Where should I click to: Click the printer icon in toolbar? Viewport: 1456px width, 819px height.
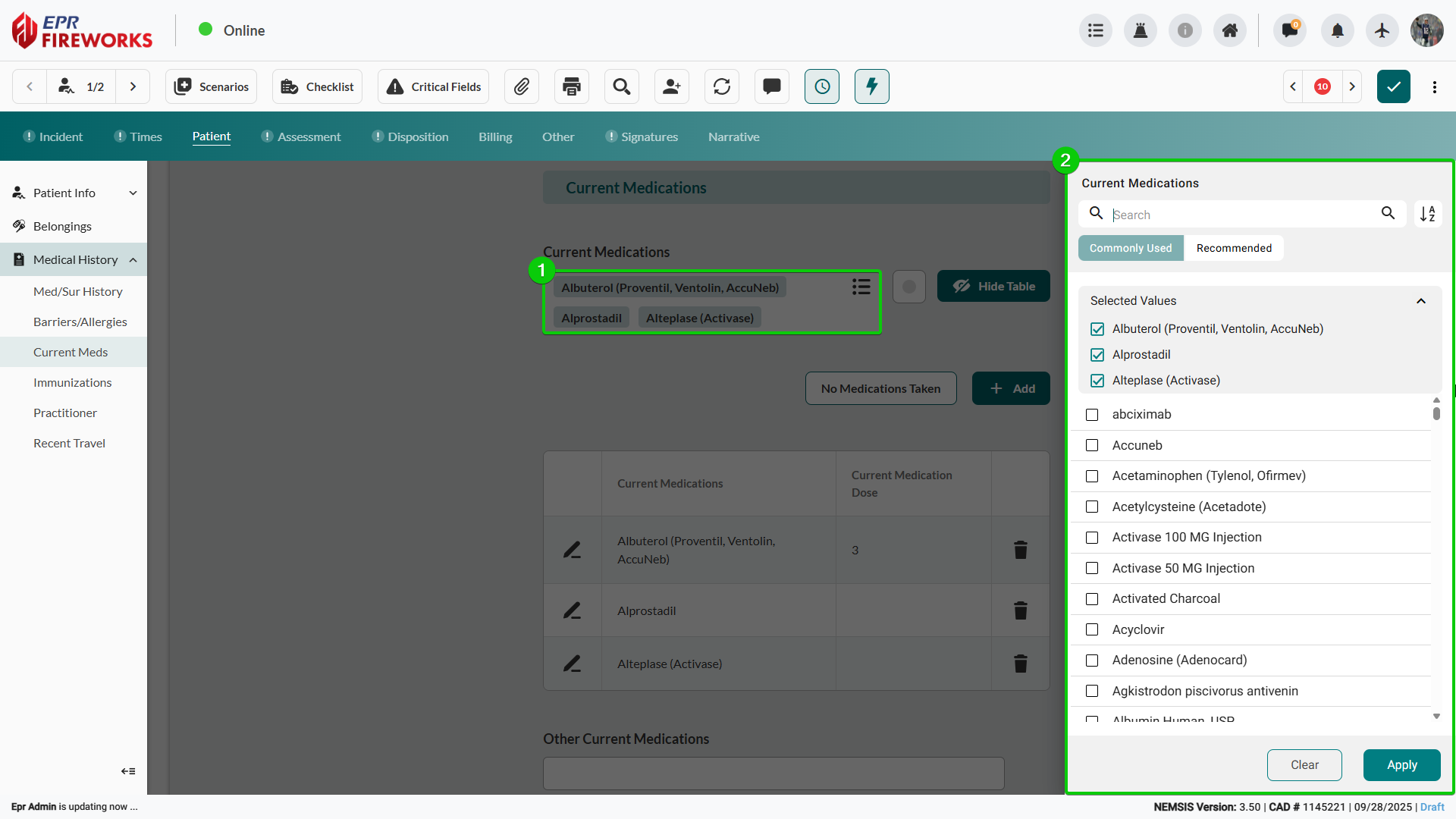(572, 86)
